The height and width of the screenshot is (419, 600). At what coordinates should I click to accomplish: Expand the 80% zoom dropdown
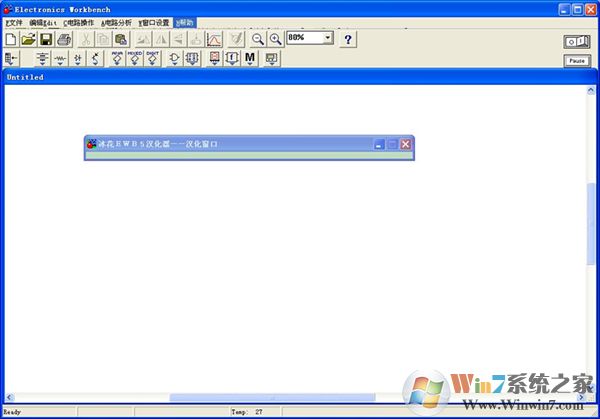328,37
